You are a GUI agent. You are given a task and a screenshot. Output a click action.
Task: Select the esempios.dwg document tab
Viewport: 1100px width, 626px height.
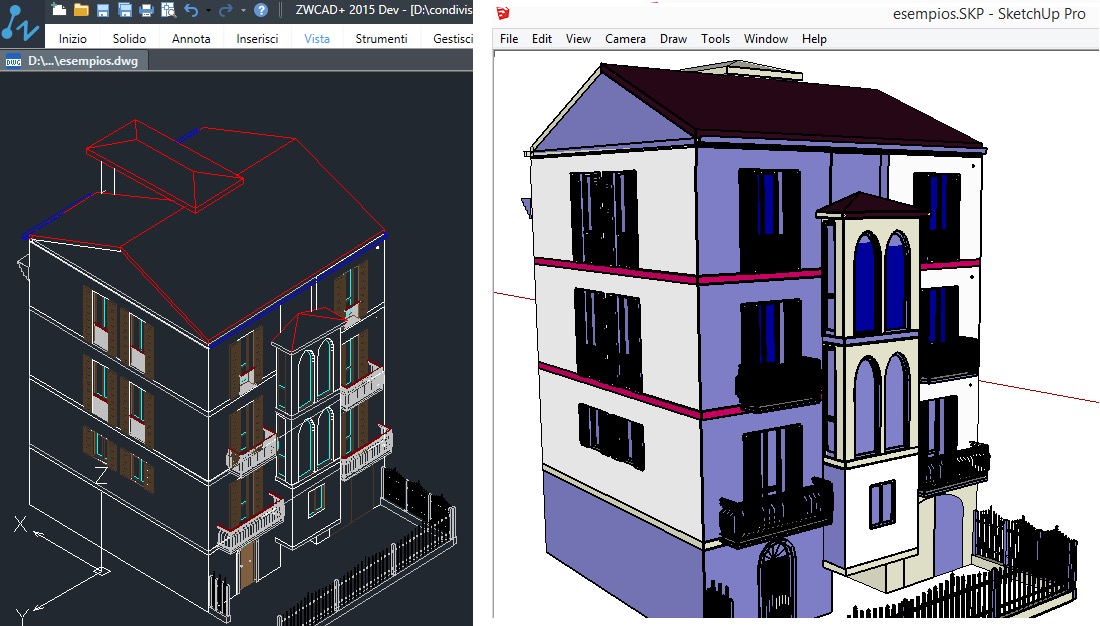point(82,61)
